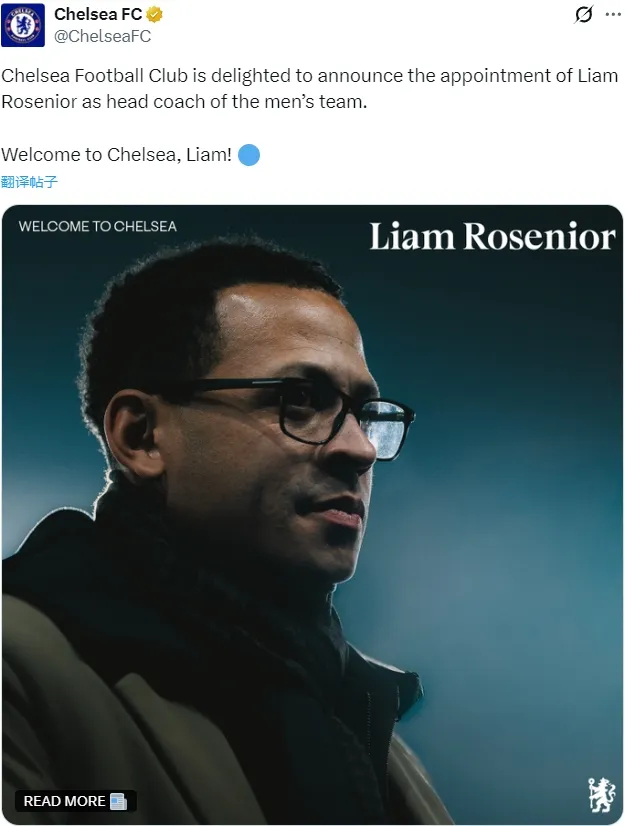The width and height of the screenshot is (625, 826).
Task: Click the Chelsea FC profile avatar
Action: [23, 25]
